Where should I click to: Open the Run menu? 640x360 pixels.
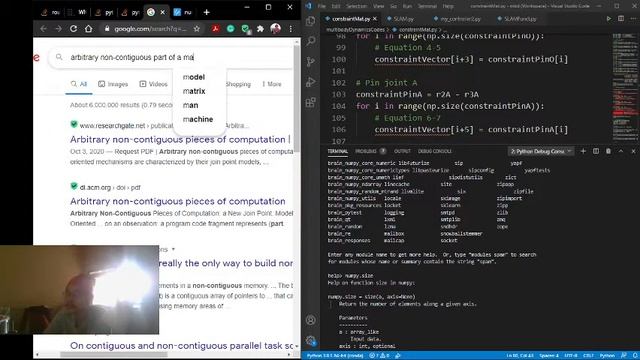[x=407, y=6]
